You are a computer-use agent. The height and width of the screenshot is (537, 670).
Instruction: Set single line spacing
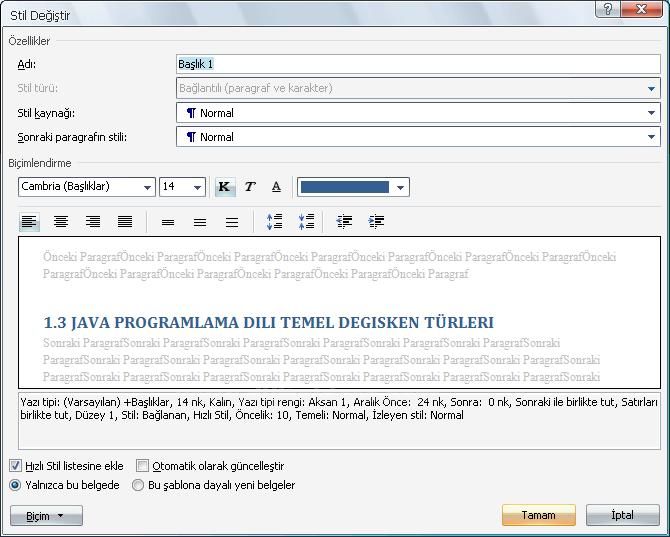[168, 222]
